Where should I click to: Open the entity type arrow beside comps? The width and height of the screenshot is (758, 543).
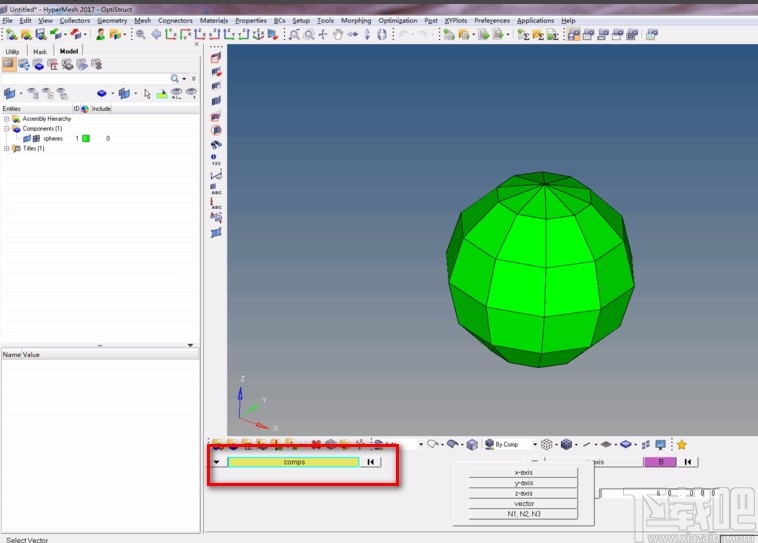[217, 463]
